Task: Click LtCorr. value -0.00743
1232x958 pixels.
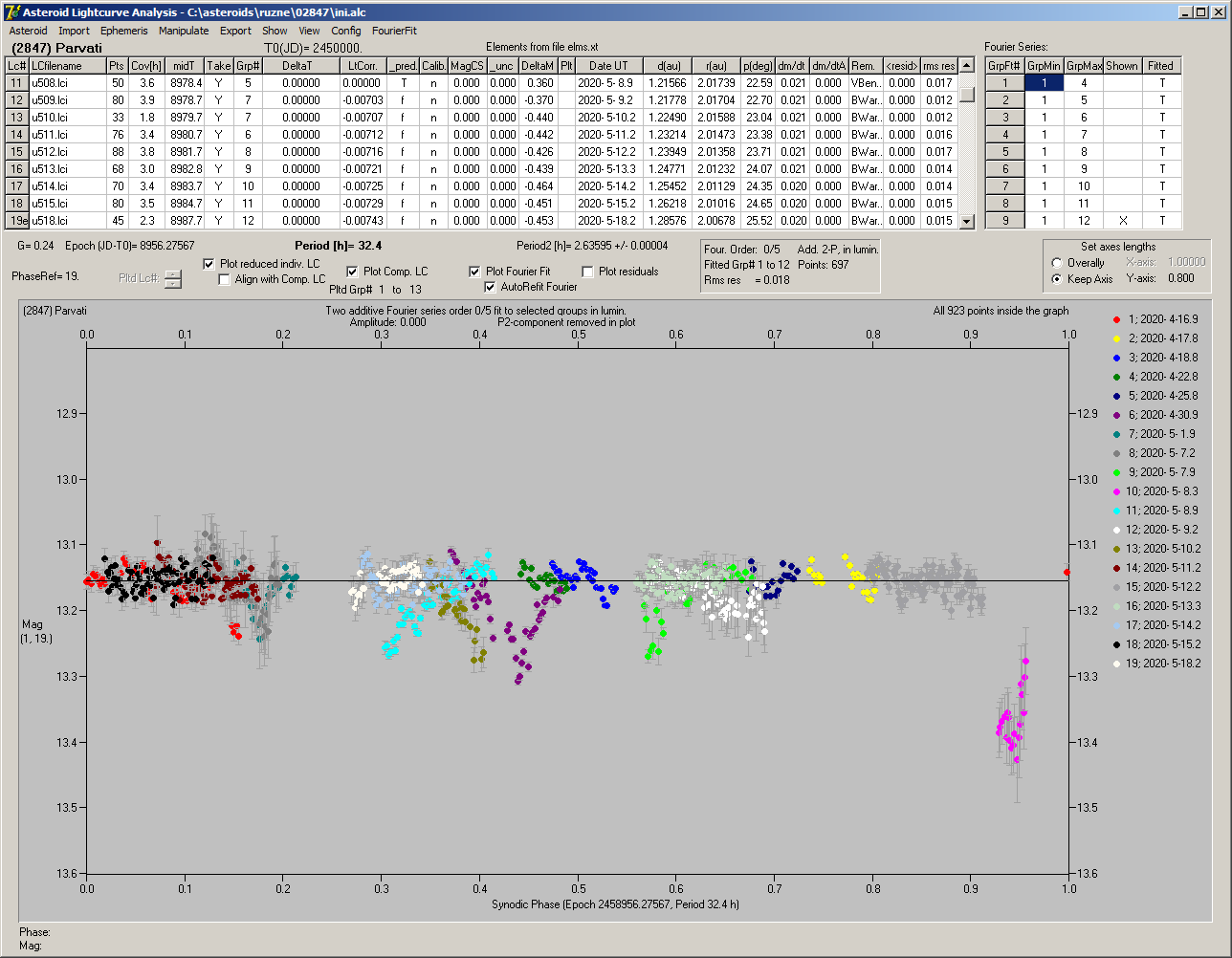Action: pos(364,221)
